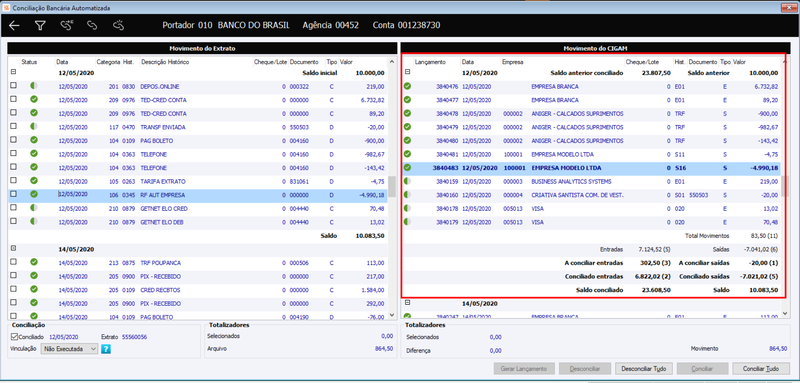This screenshot has height=383, width=800.
Task: Click the chain link toolbar icon
Action: [x=92, y=25]
